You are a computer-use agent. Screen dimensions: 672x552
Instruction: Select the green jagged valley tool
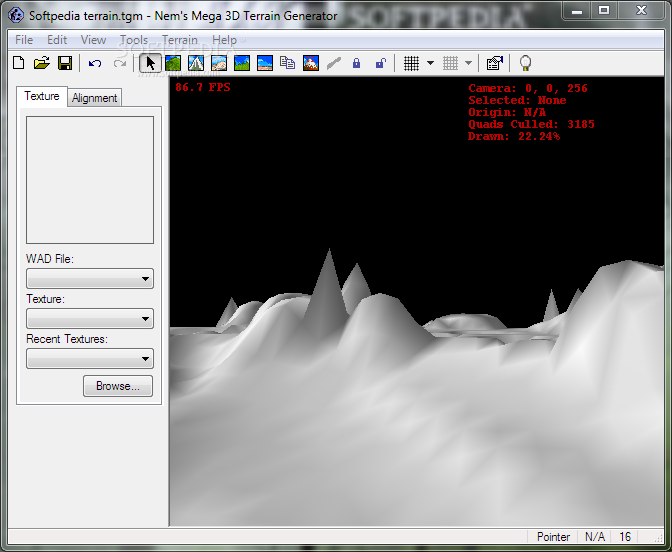tap(242, 63)
